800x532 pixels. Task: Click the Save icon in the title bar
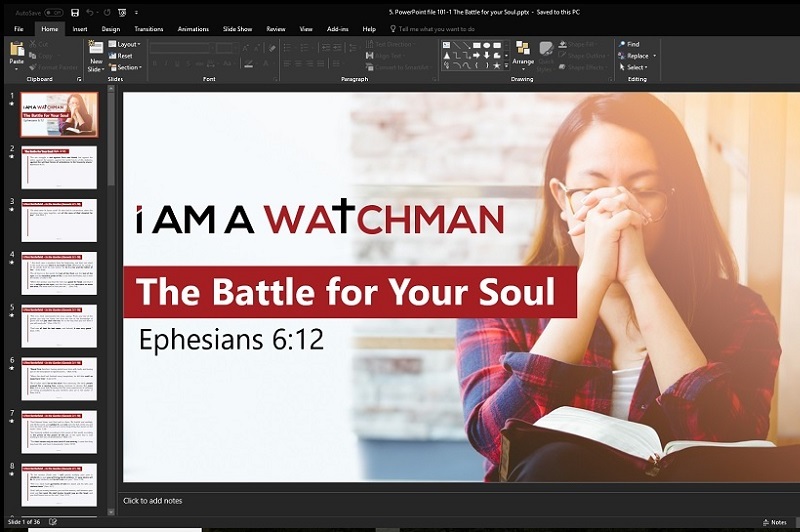pyautogui.click(x=75, y=12)
